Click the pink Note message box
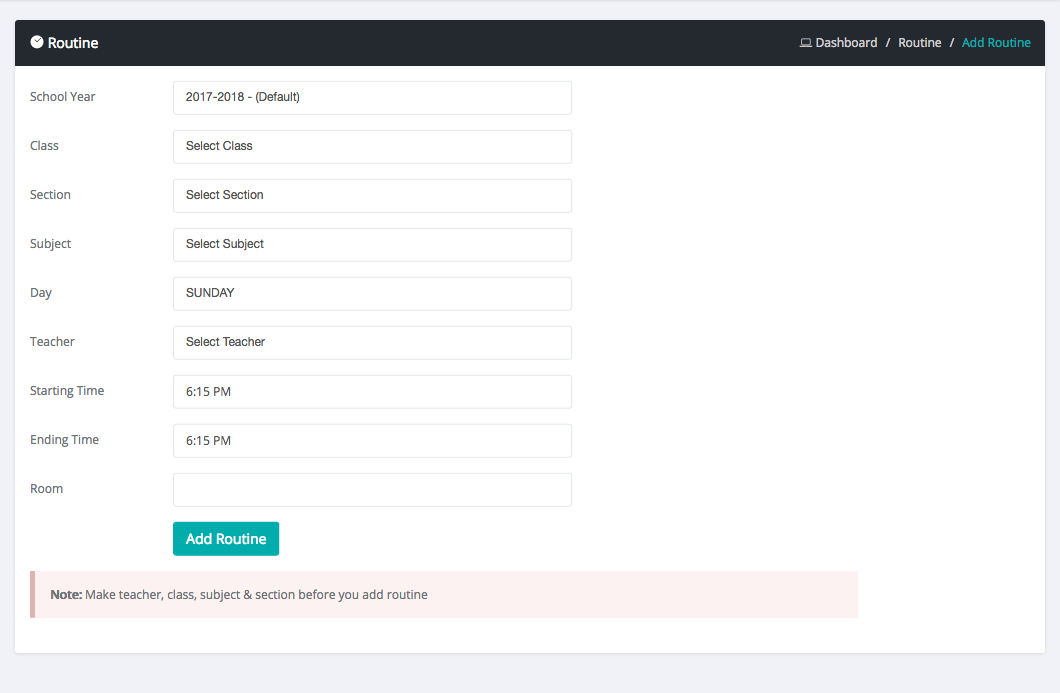The width and height of the screenshot is (1060, 693). pyautogui.click(x=444, y=595)
